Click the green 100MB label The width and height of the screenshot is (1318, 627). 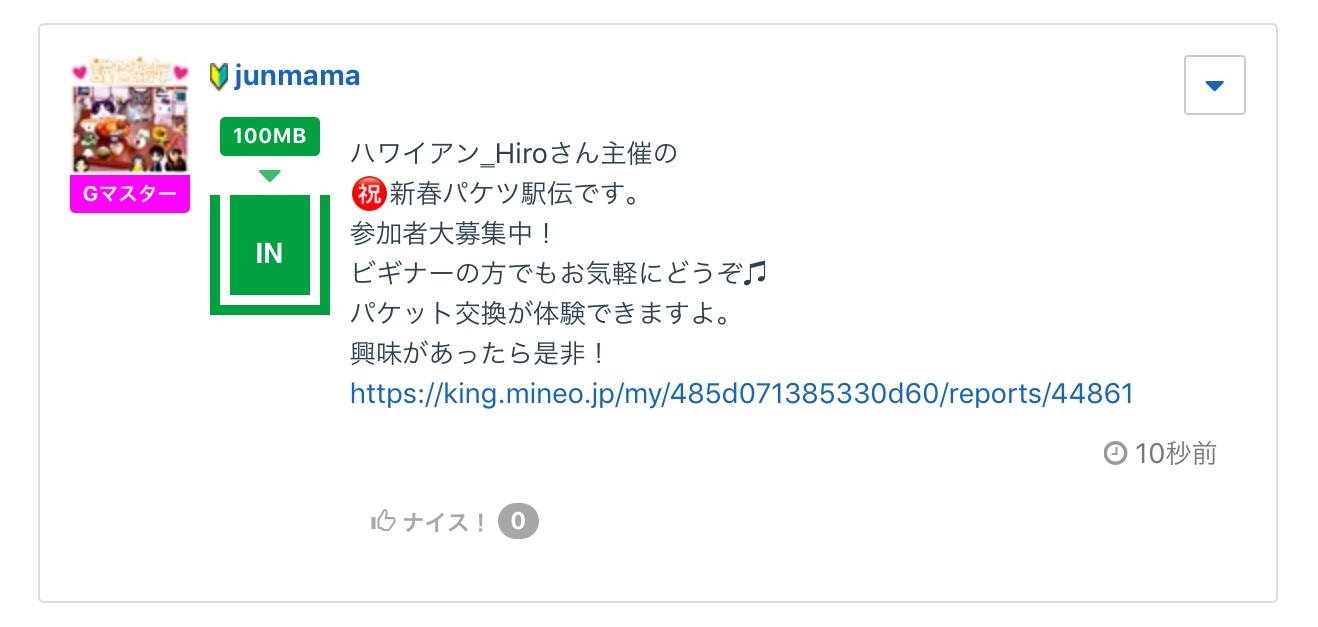269,137
